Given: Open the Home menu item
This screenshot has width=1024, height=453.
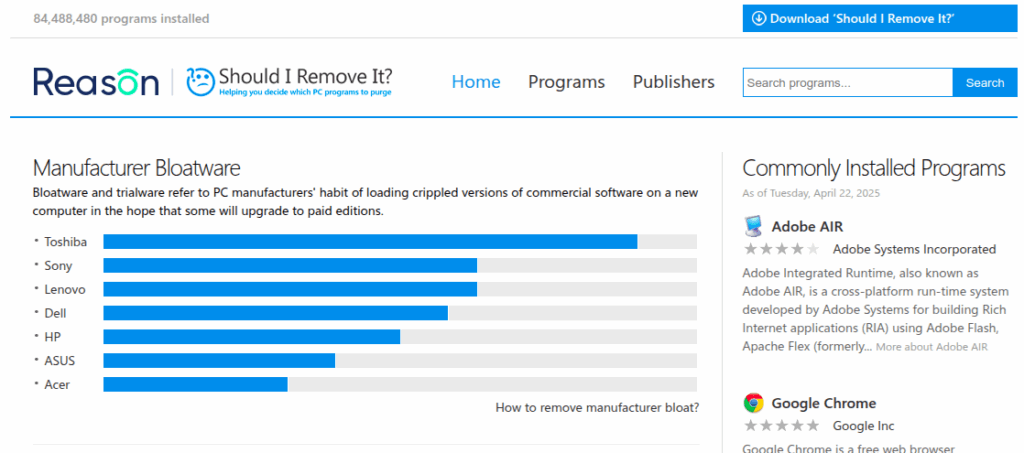Looking at the screenshot, I should [476, 82].
